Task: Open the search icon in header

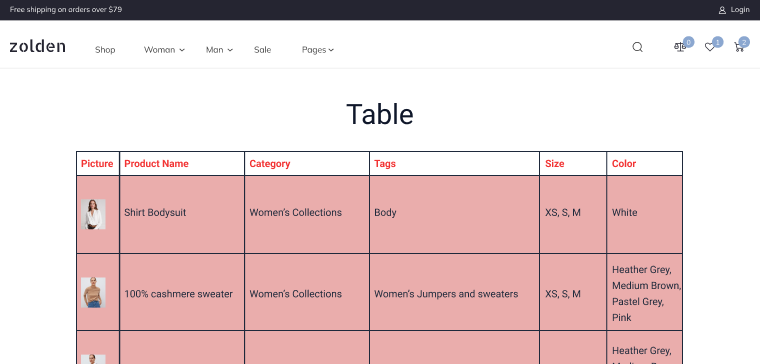Action: tap(637, 47)
